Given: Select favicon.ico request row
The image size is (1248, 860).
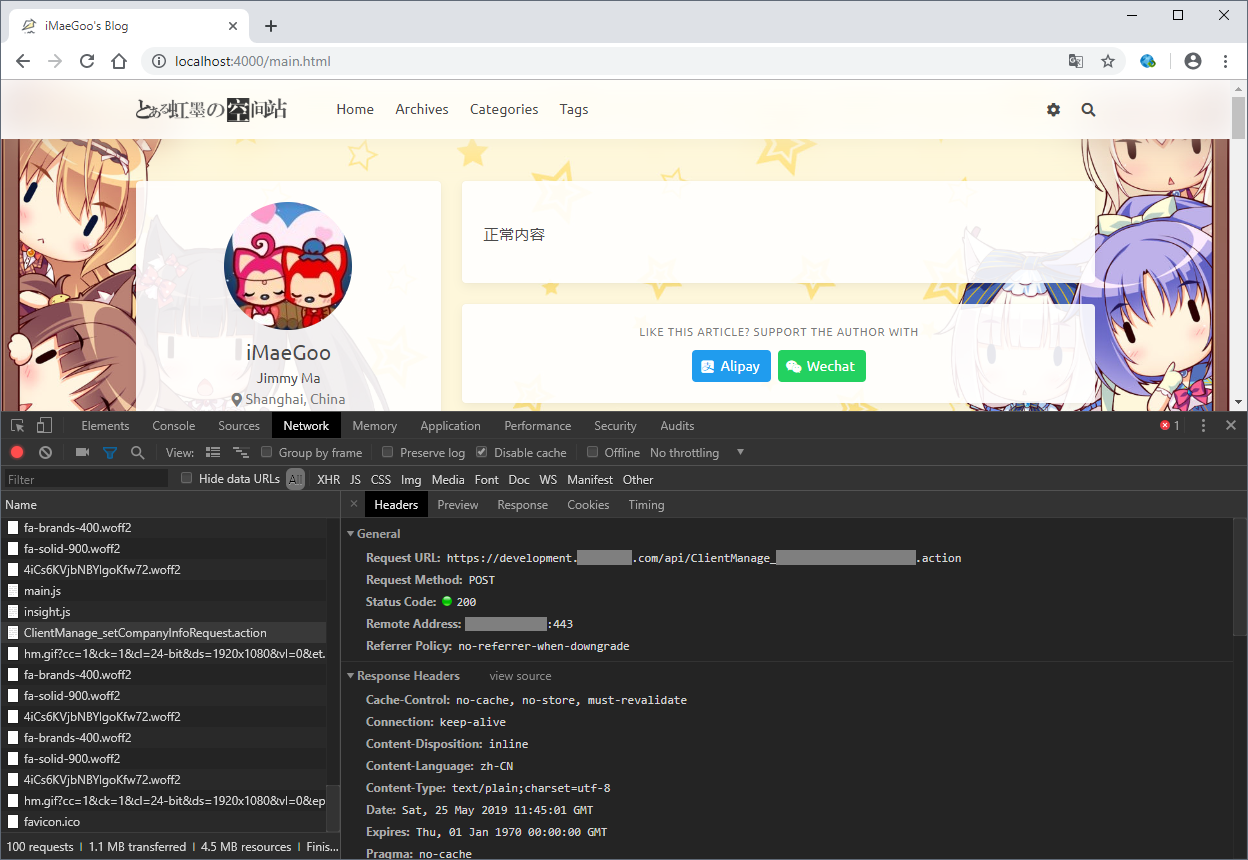Looking at the screenshot, I should pos(163,821).
